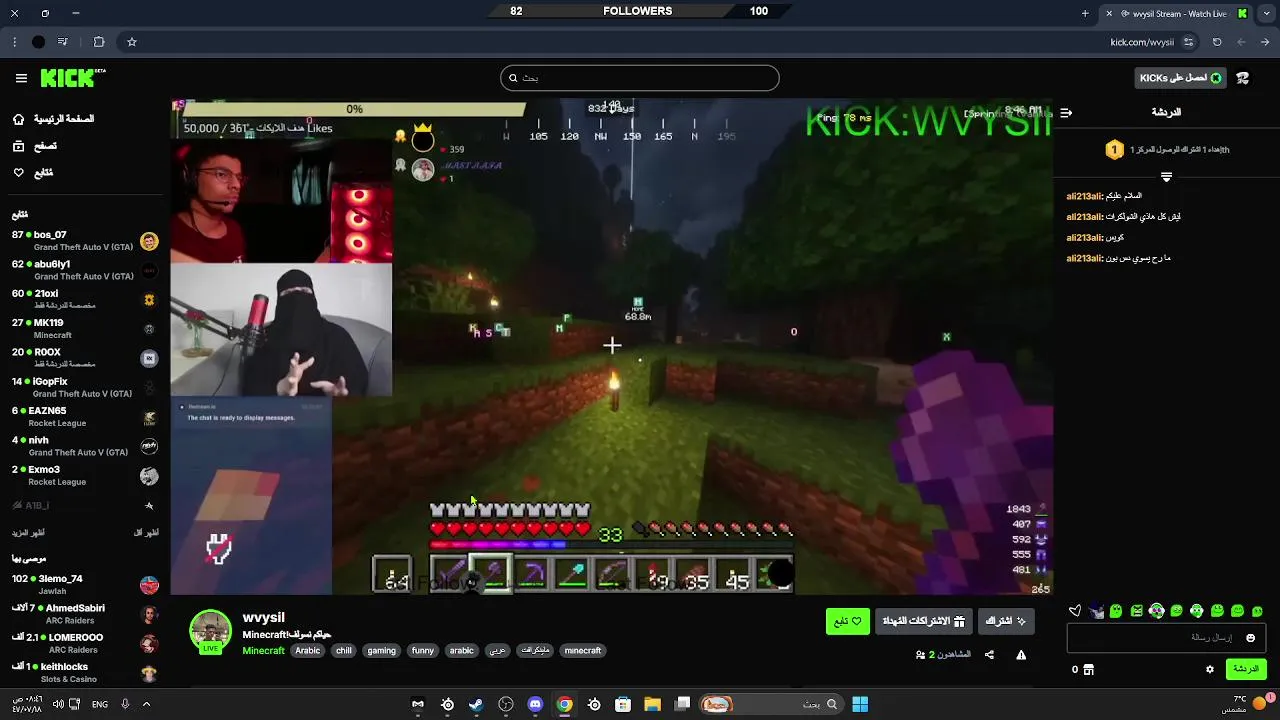Image resolution: width=1280 pixels, height=720 pixels.
Task: Reload the page with the refresh icon
Action: point(1217,42)
